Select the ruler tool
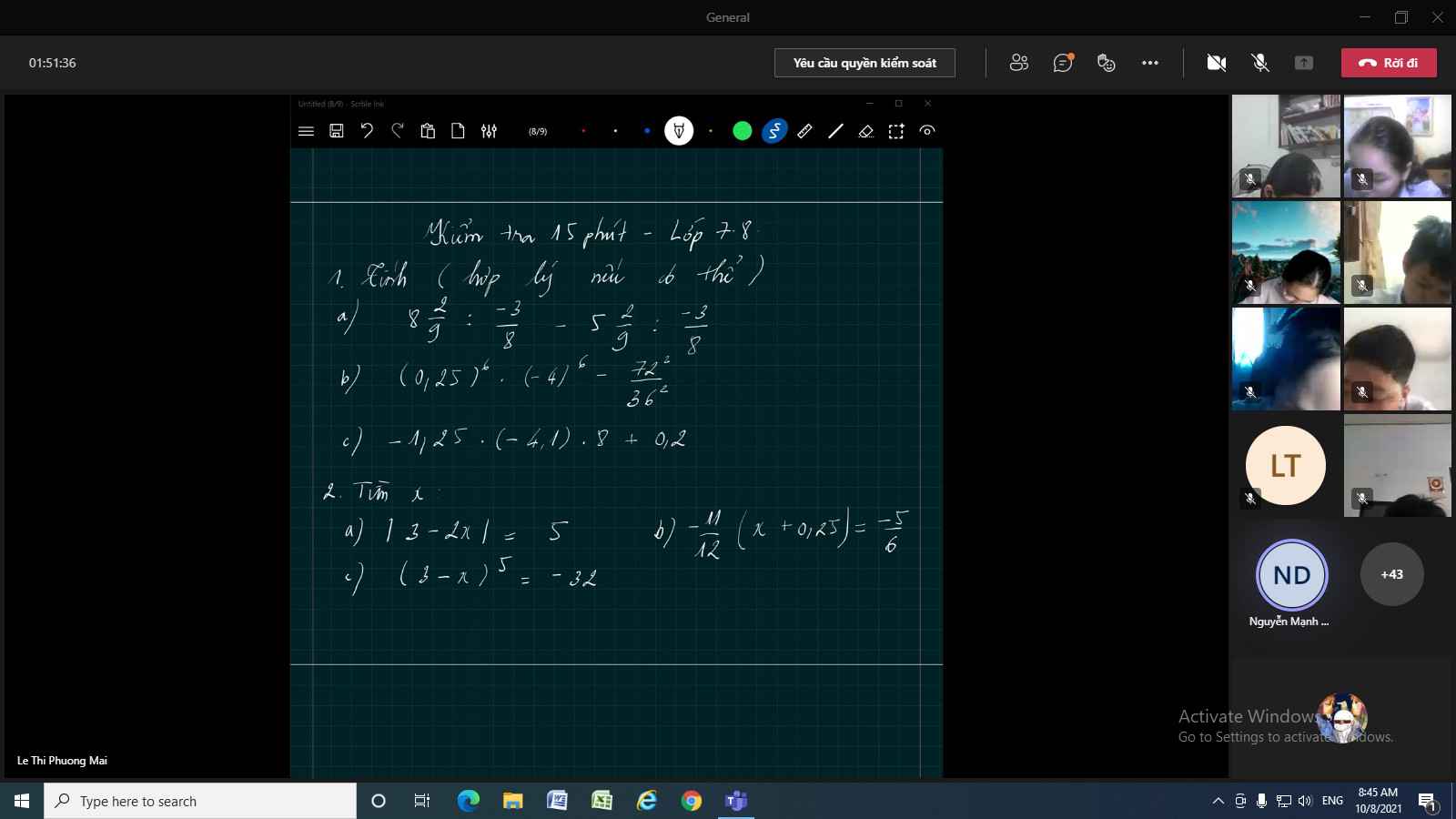The height and width of the screenshot is (819, 1456). (x=804, y=131)
